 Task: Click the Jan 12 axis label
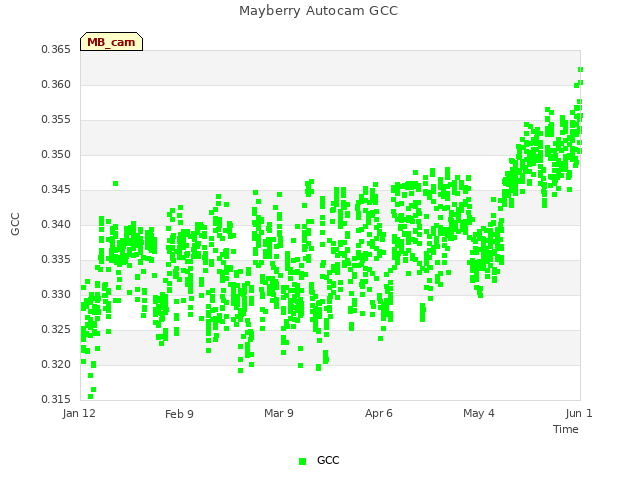point(79,413)
